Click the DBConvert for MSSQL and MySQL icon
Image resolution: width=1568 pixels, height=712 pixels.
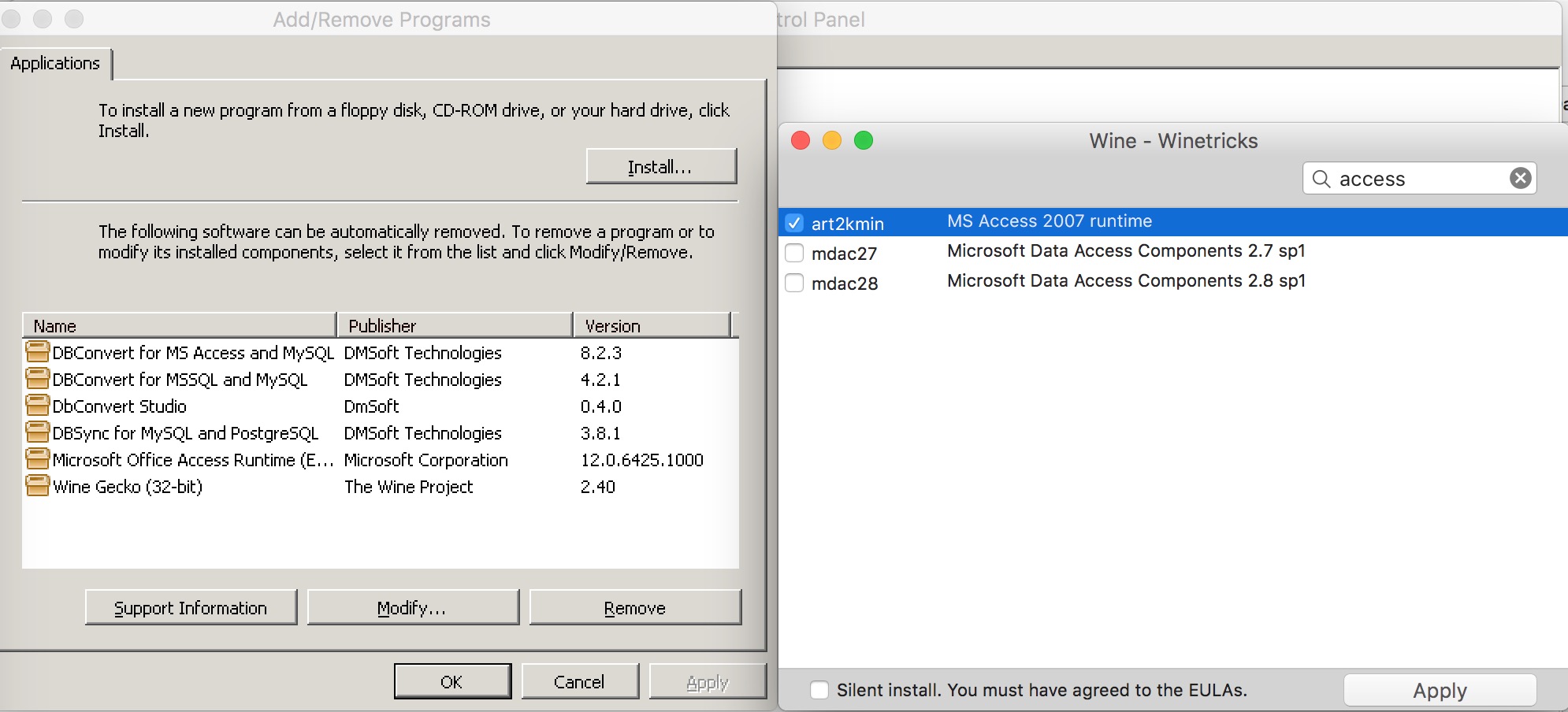coord(37,379)
